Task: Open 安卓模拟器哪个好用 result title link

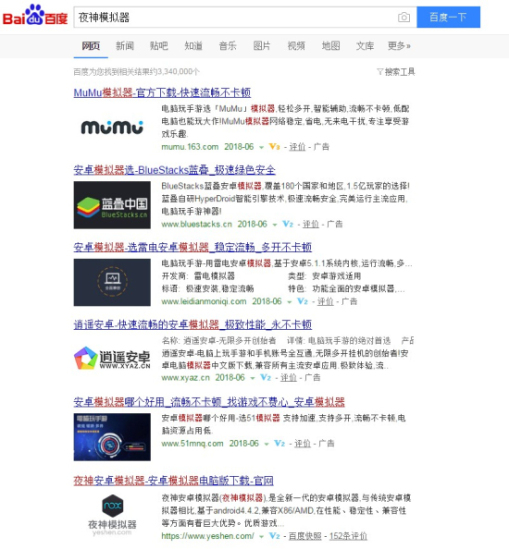Action: tap(209, 402)
